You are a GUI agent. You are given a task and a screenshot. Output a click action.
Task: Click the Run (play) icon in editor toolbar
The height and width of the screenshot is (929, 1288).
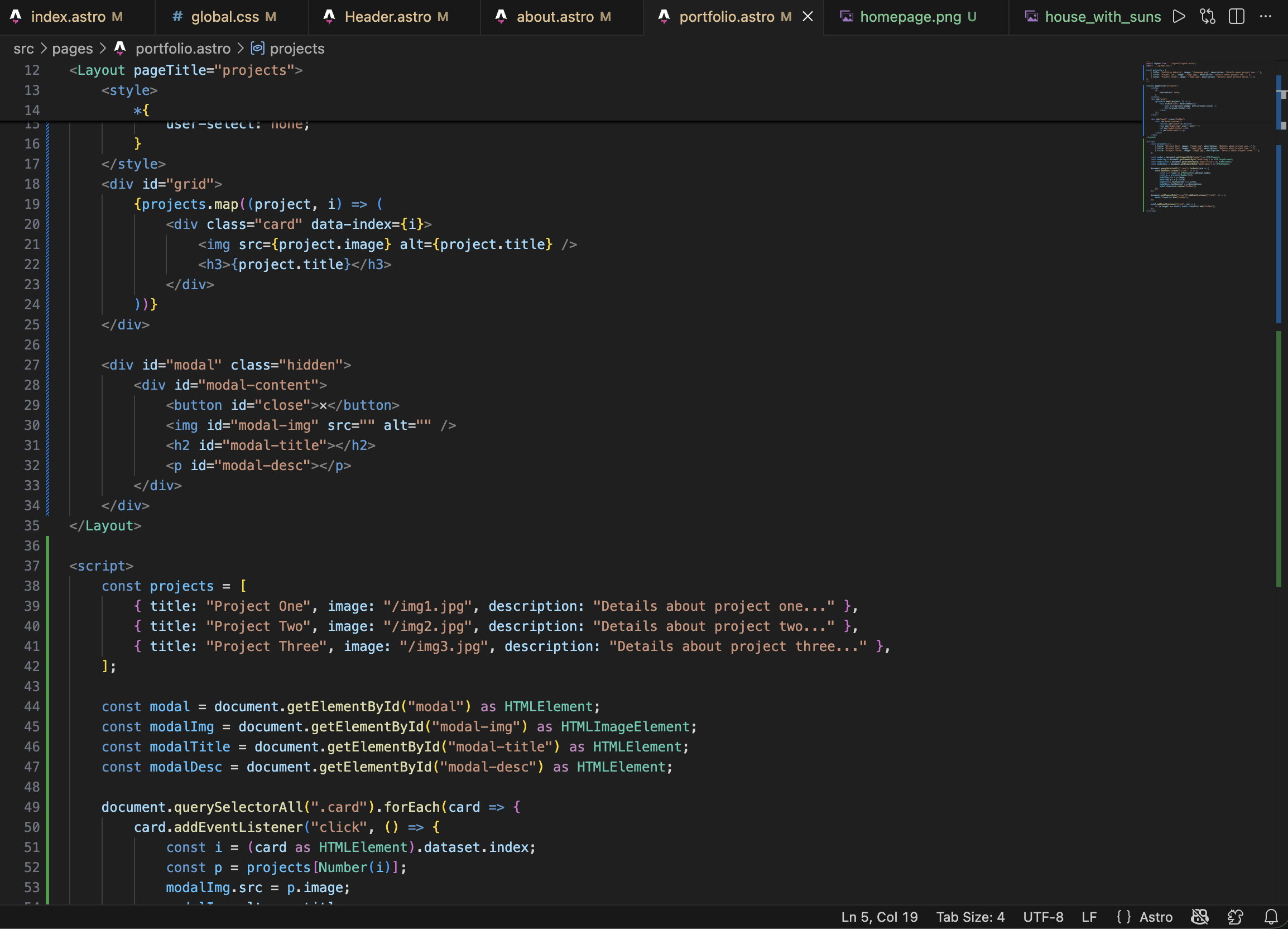(1179, 17)
